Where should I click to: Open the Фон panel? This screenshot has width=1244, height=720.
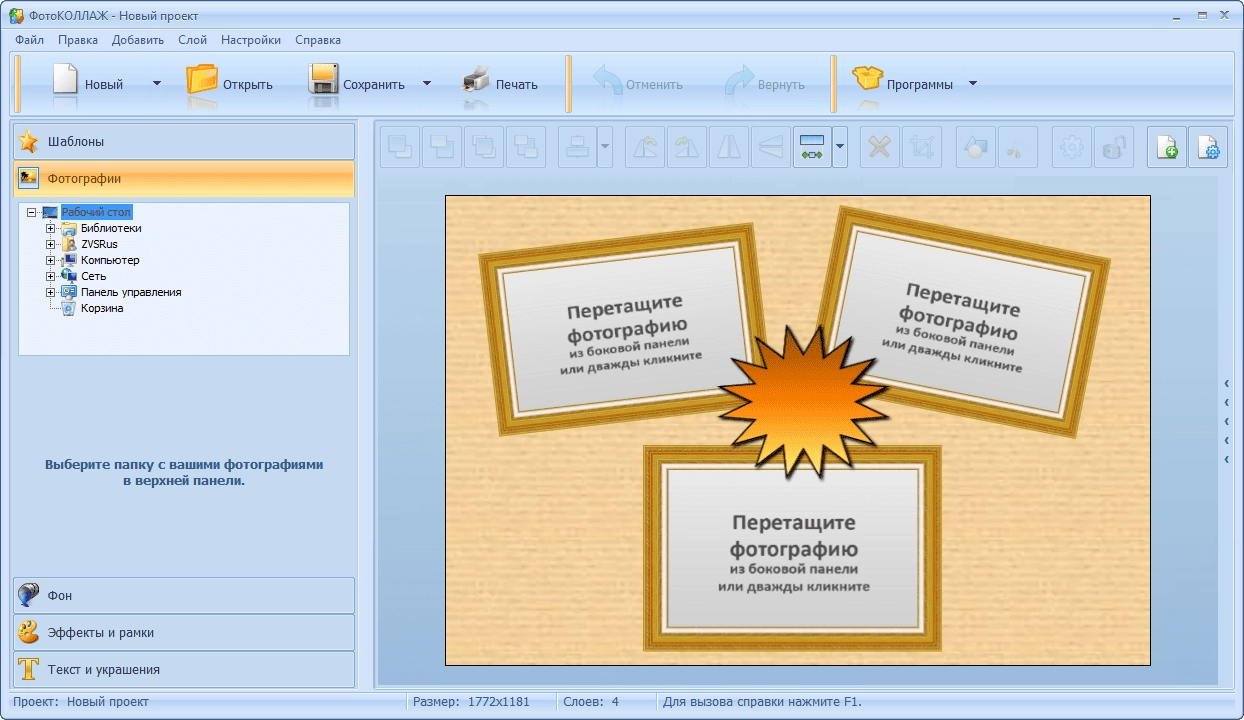pos(184,595)
